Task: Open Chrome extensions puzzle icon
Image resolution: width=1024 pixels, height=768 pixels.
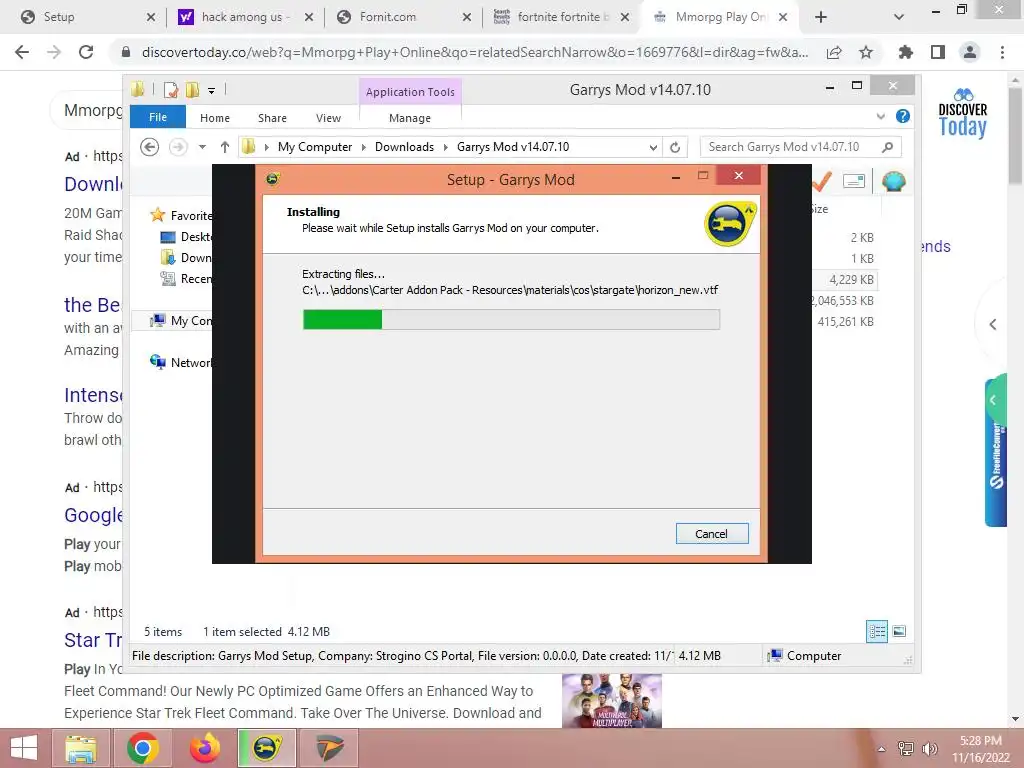Action: (x=906, y=52)
